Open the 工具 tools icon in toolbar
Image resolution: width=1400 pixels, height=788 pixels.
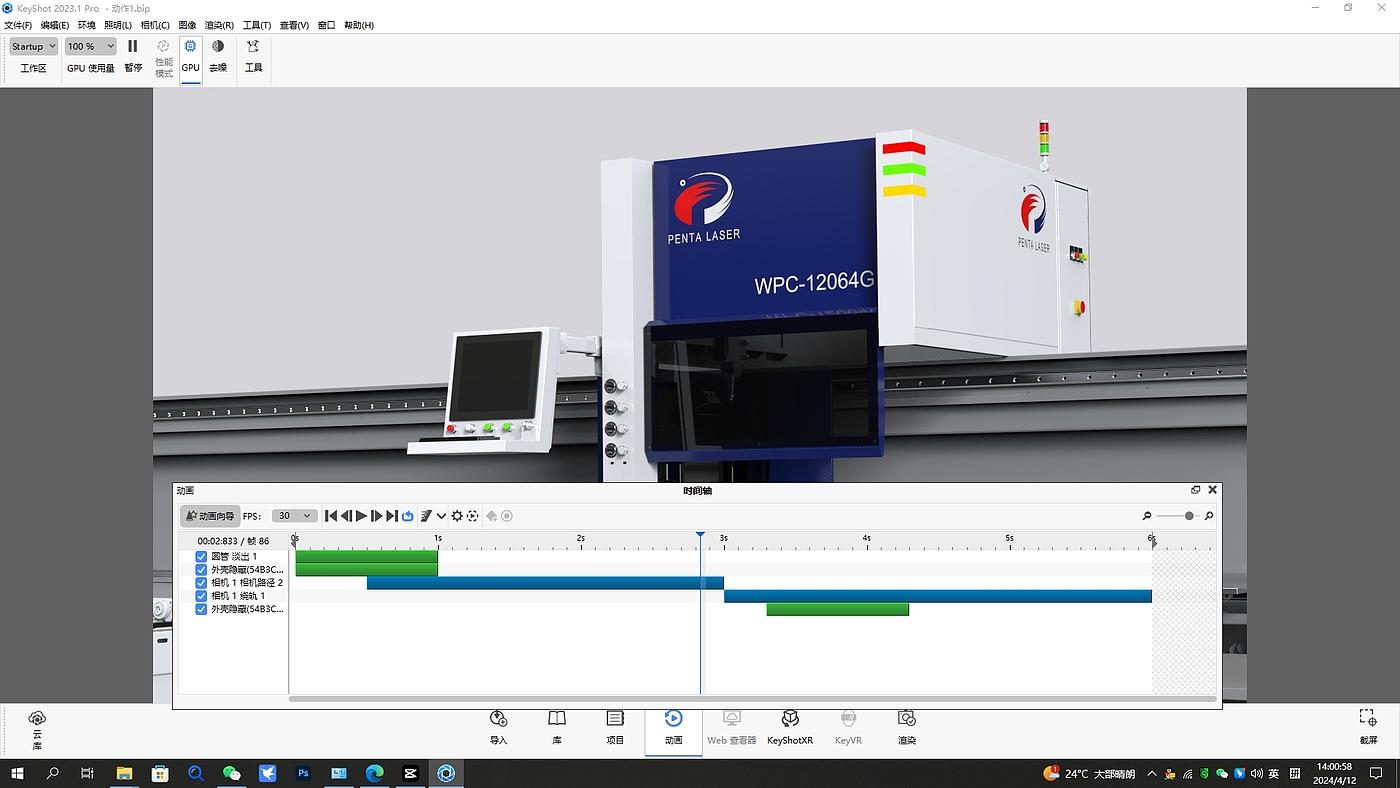pyautogui.click(x=253, y=47)
